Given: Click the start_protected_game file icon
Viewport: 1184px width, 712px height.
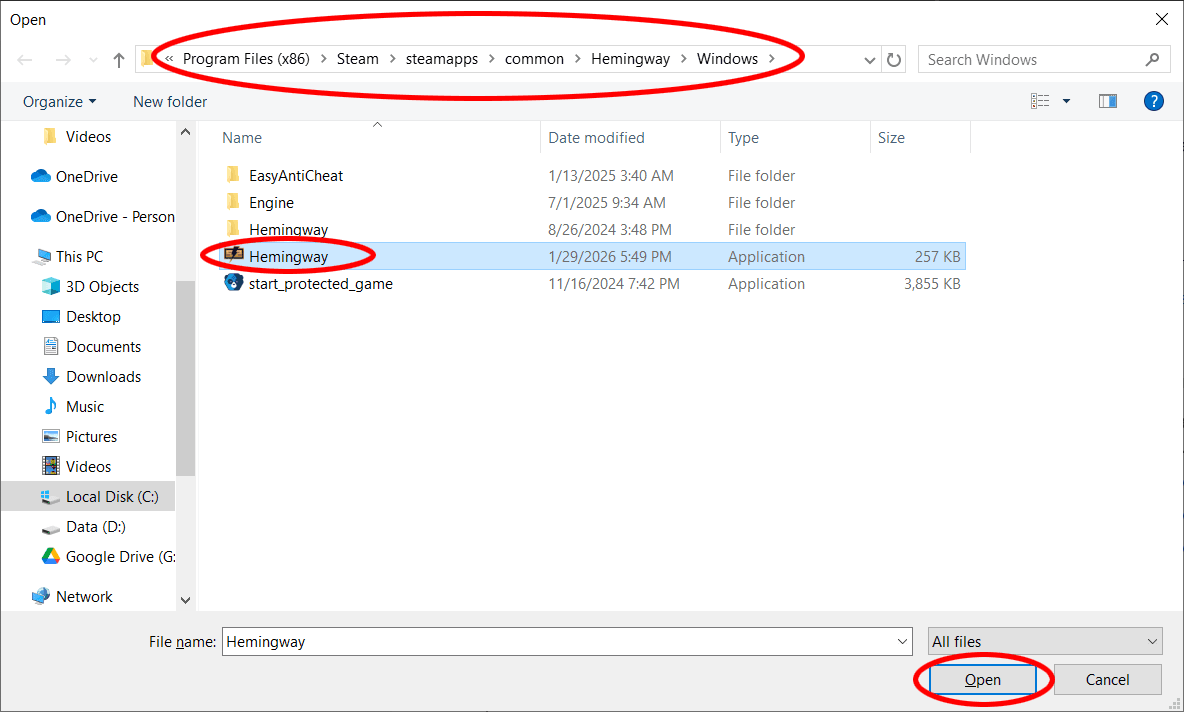Looking at the screenshot, I should [233, 283].
